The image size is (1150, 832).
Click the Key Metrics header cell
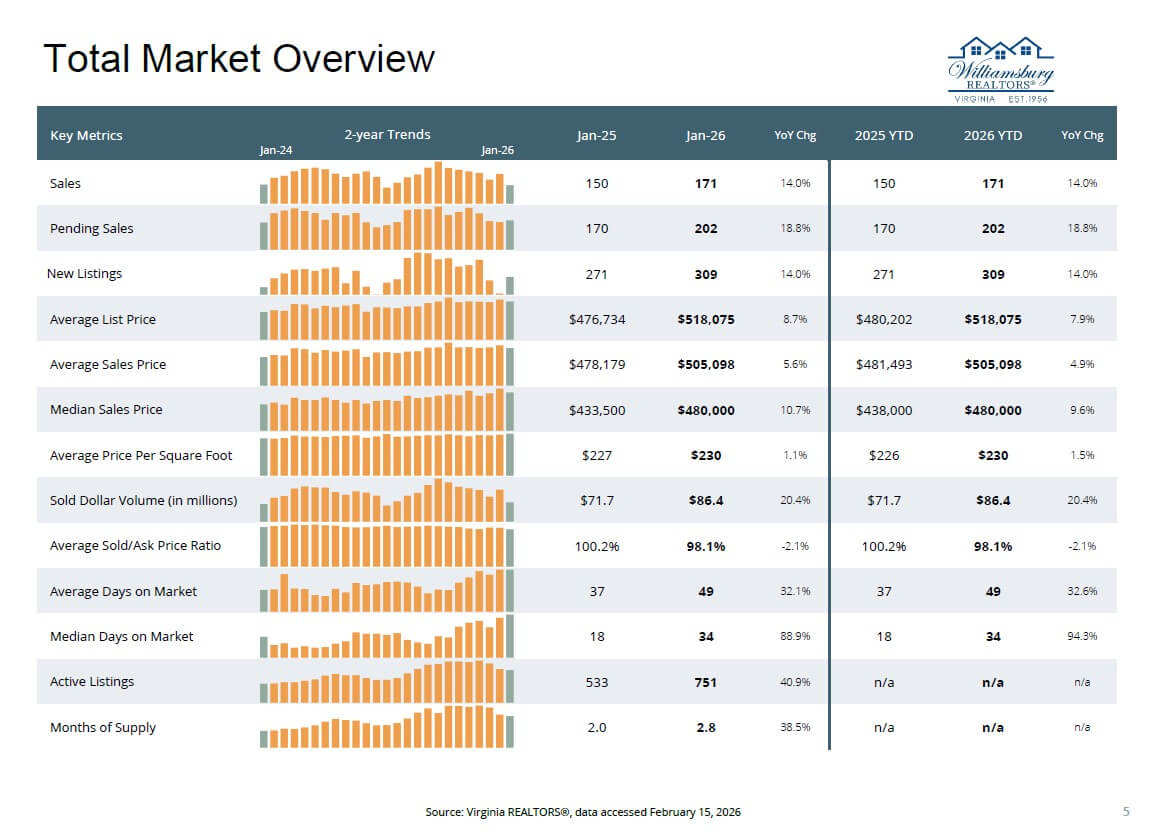point(85,135)
